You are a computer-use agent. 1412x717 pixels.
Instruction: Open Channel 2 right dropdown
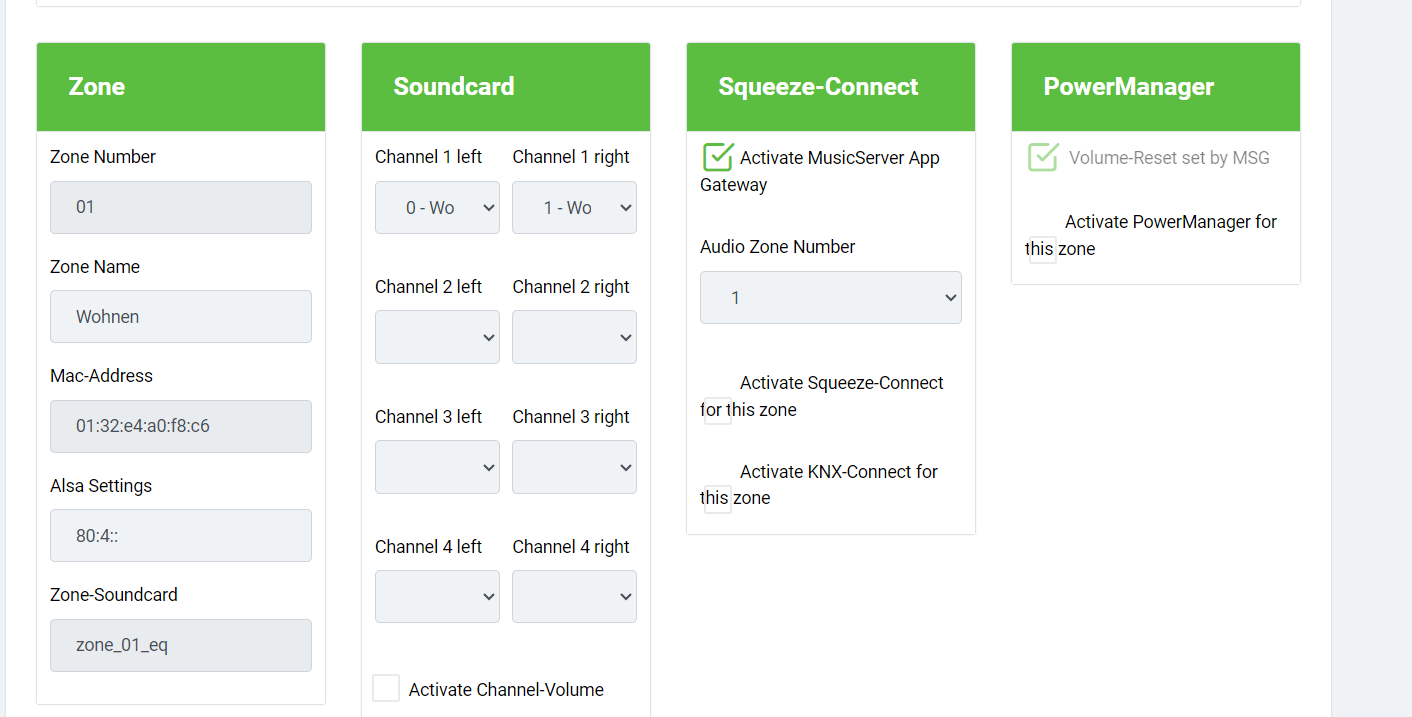[x=574, y=337]
